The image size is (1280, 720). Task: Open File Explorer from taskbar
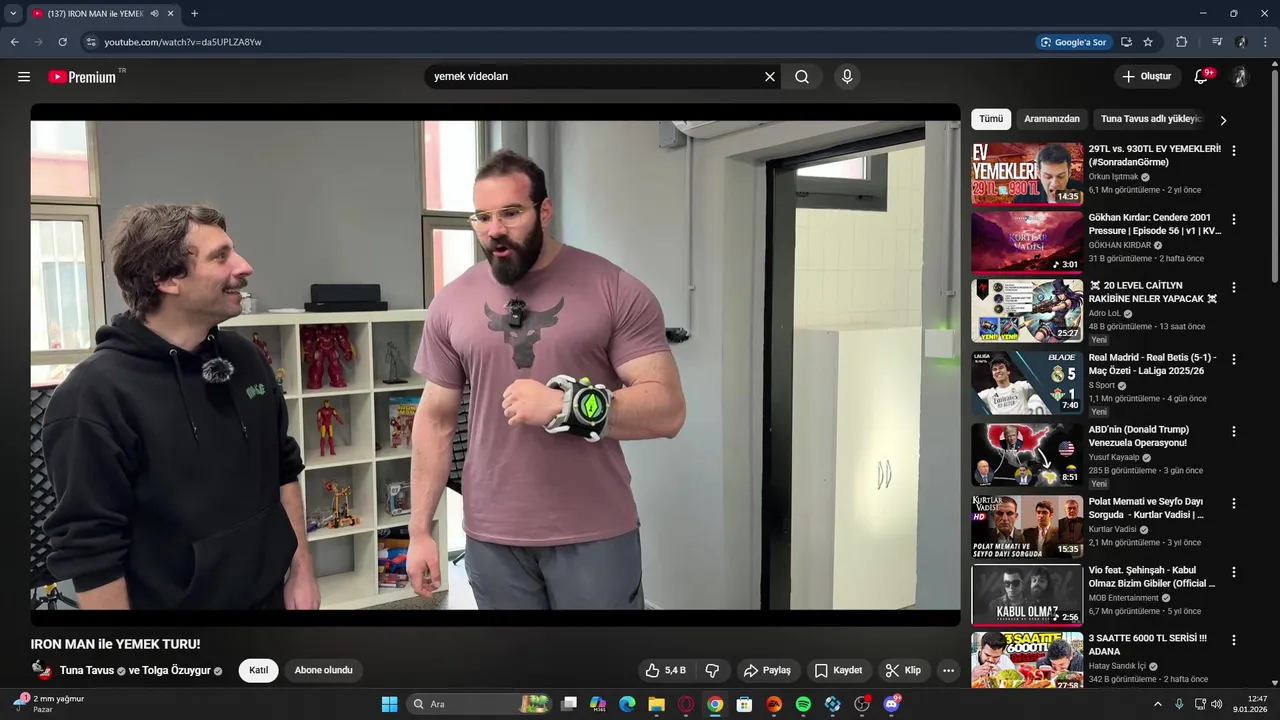tap(656, 704)
